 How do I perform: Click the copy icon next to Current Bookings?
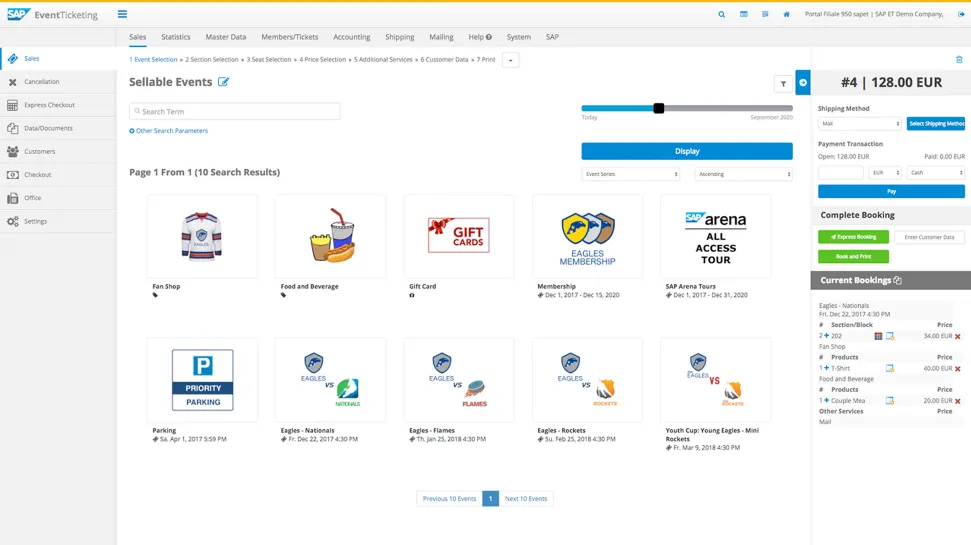point(897,281)
